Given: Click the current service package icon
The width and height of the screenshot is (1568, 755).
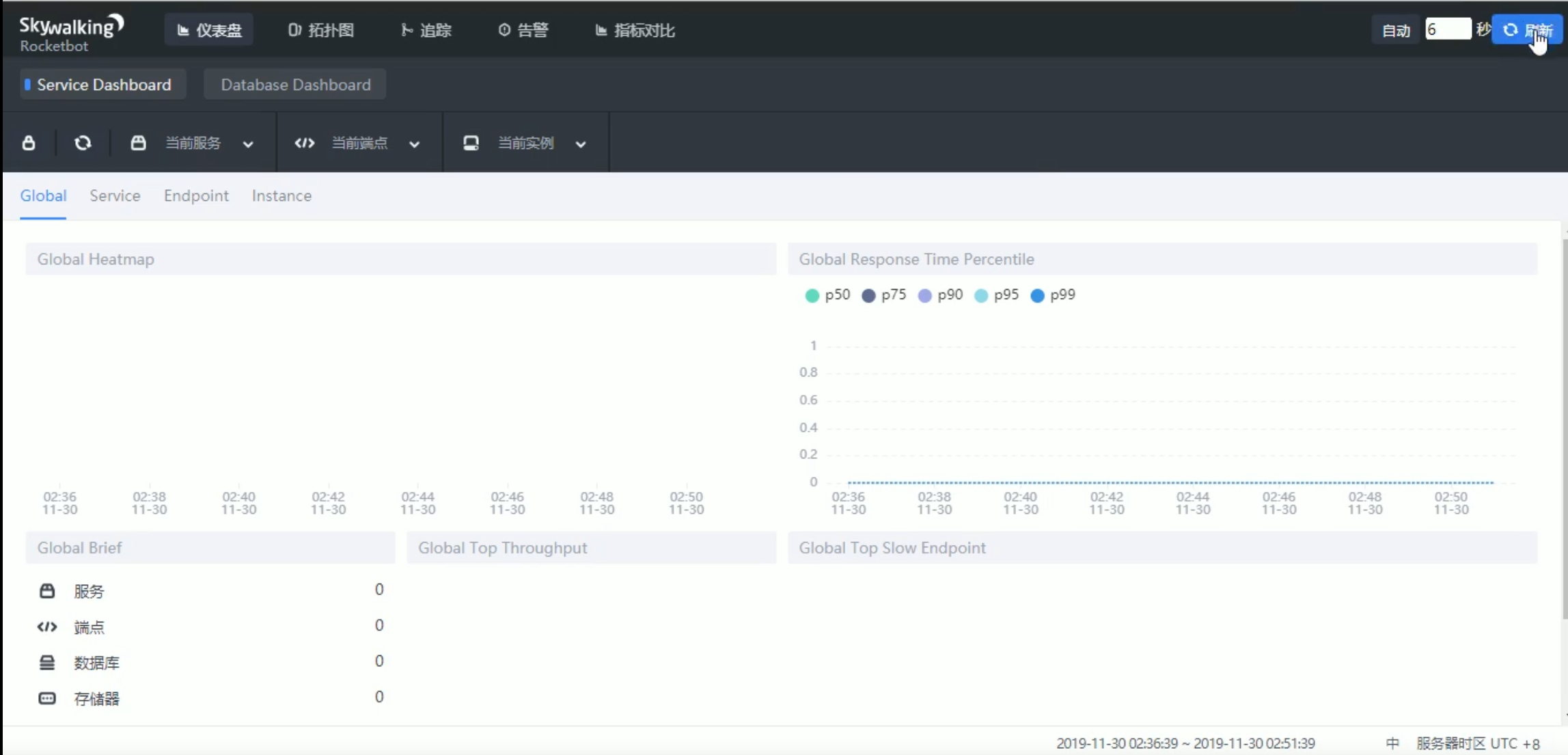Looking at the screenshot, I should [x=138, y=143].
